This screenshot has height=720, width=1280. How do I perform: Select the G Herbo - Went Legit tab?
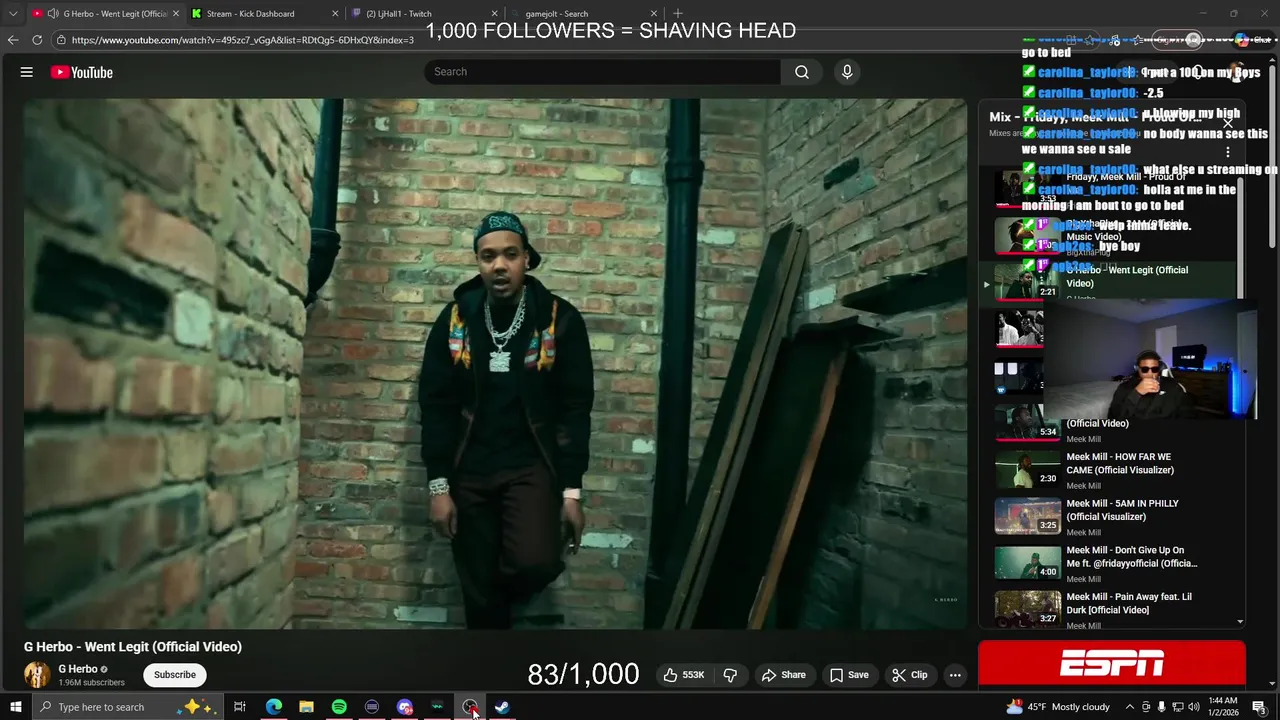pos(104,14)
